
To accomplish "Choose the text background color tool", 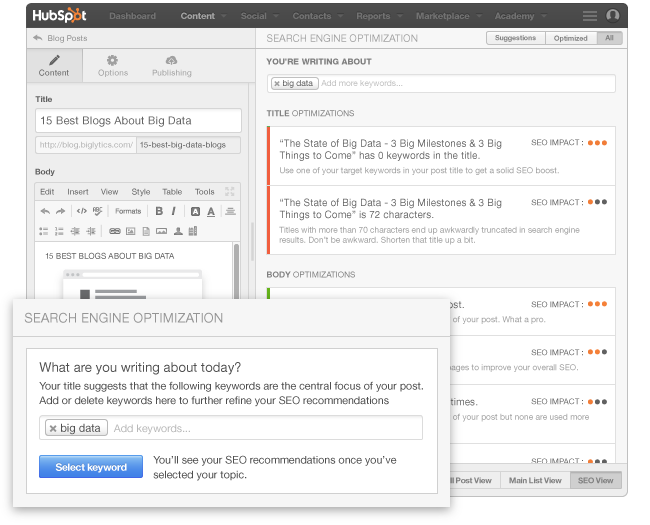I will (x=195, y=211).
